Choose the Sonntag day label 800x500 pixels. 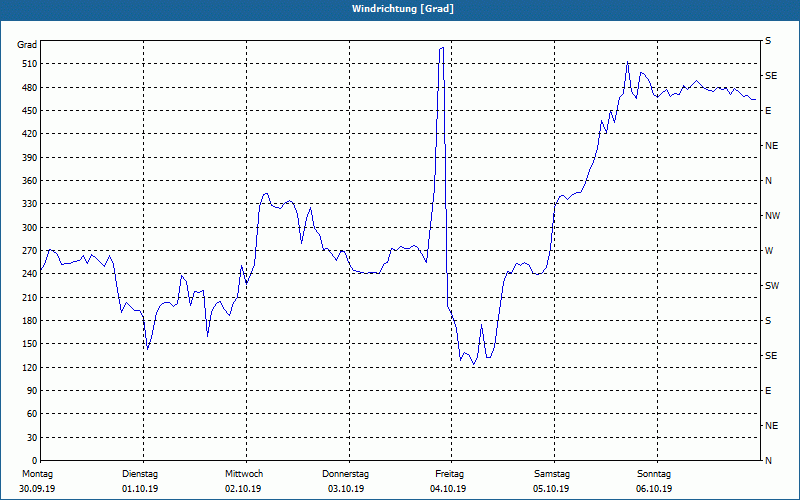[x=654, y=474]
